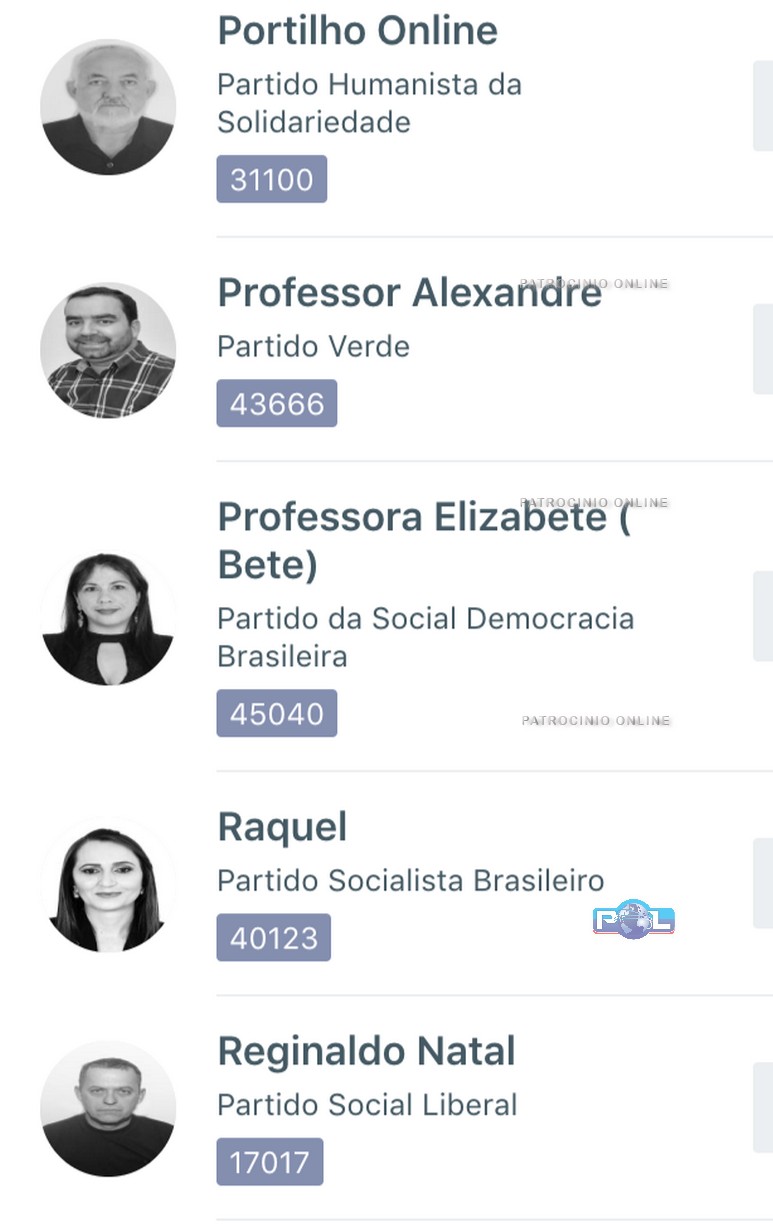Click the 45040 candidate number badge

(276, 714)
